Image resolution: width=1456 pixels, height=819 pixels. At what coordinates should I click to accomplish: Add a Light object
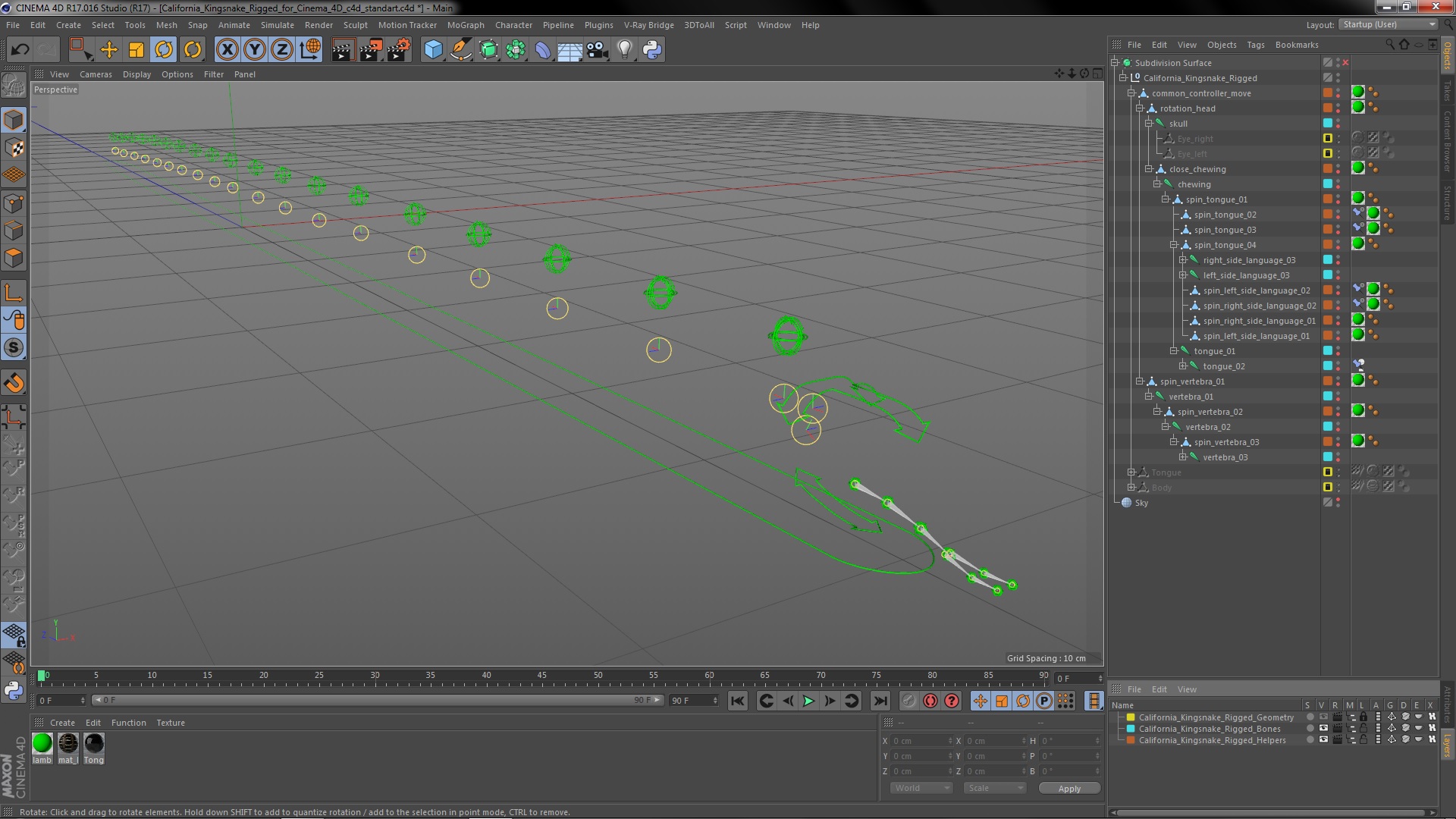624,50
